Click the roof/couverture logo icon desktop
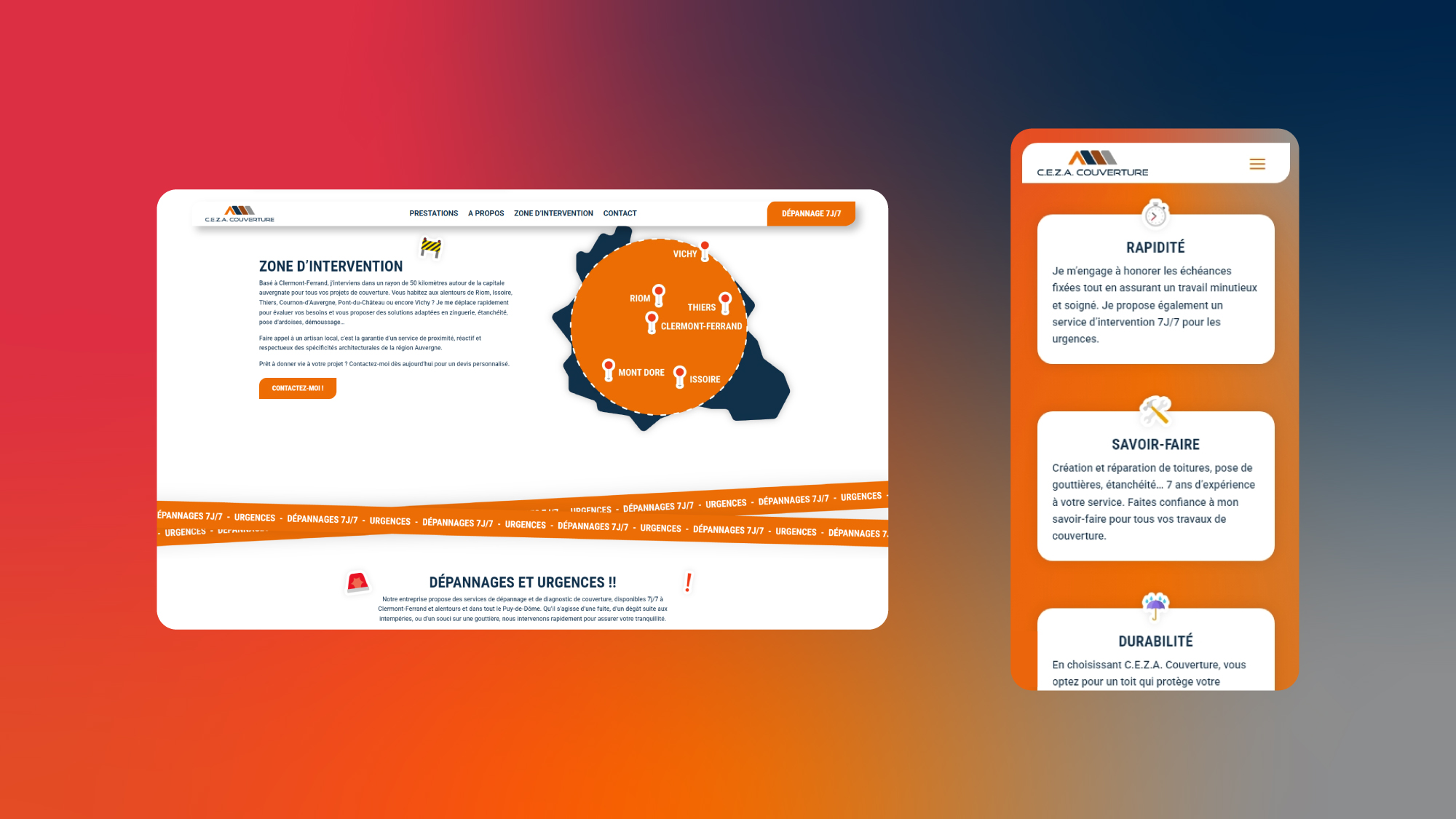1456x819 pixels. click(239, 210)
